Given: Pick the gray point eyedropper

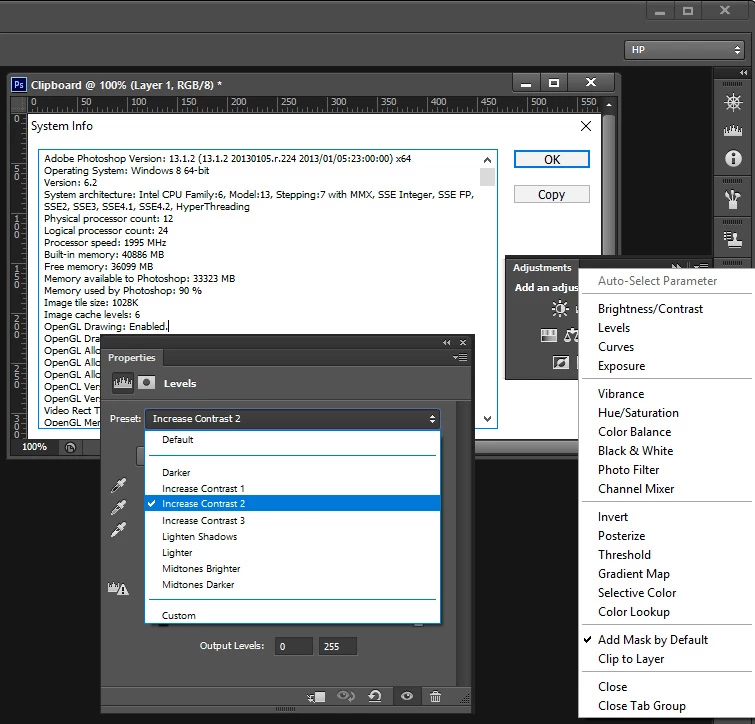Looking at the screenshot, I should tap(118, 507).
